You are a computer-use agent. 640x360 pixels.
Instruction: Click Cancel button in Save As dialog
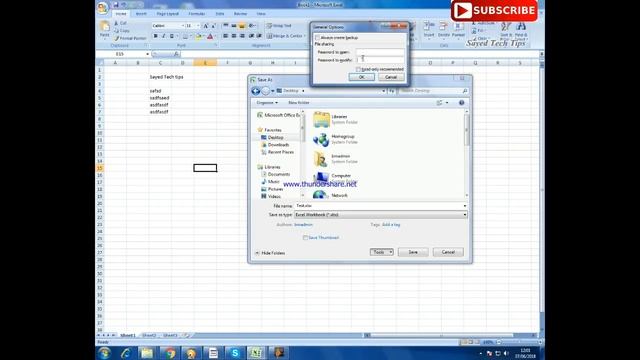pyautogui.click(x=448, y=252)
